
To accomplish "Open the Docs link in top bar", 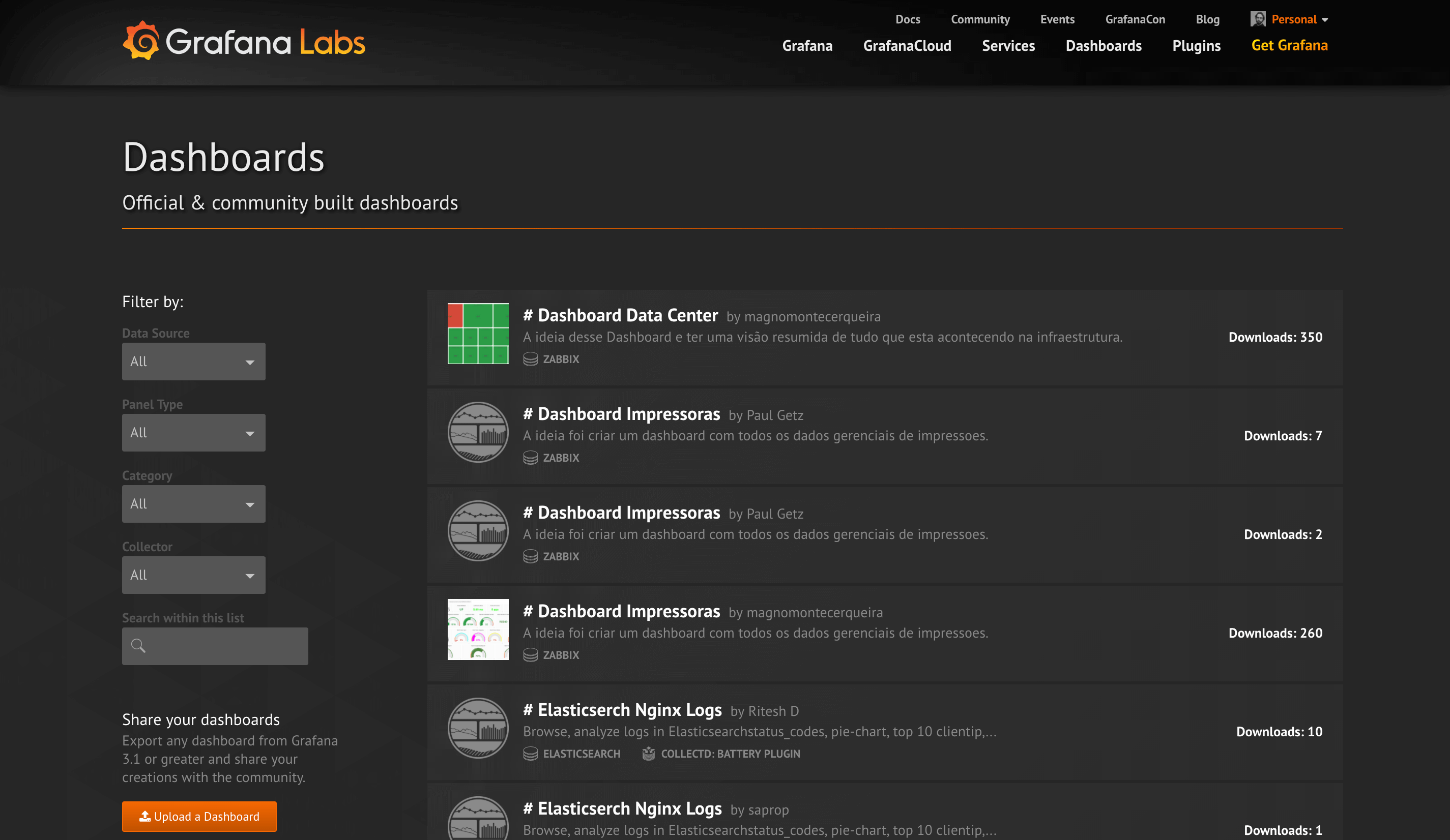I will pos(908,19).
